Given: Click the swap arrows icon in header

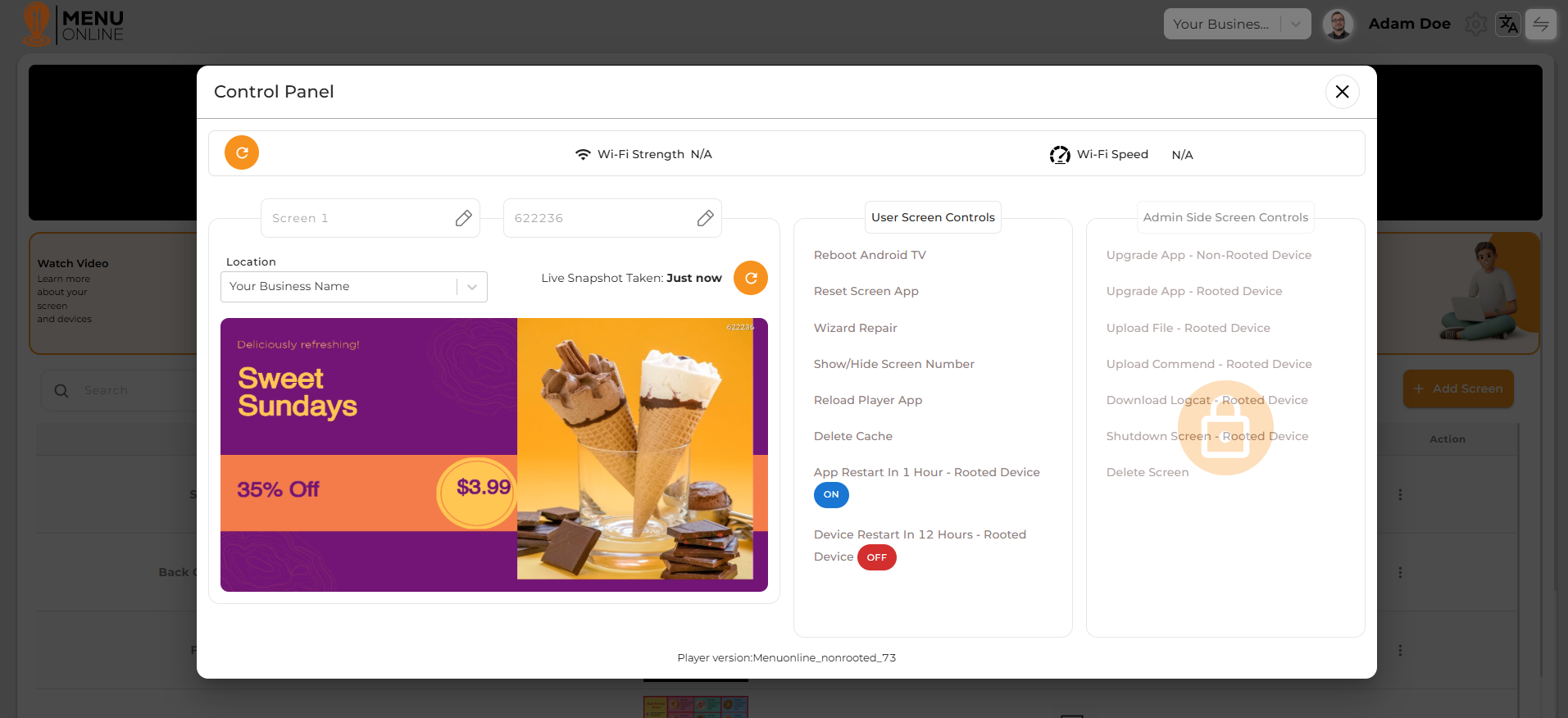Looking at the screenshot, I should tap(1541, 25).
